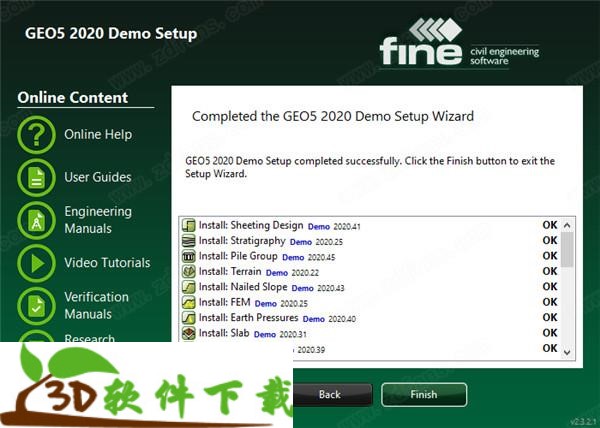Image resolution: width=600 pixels, height=428 pixels.
Task: Open the partially visible Research link
Action: [x=89, y=337]
